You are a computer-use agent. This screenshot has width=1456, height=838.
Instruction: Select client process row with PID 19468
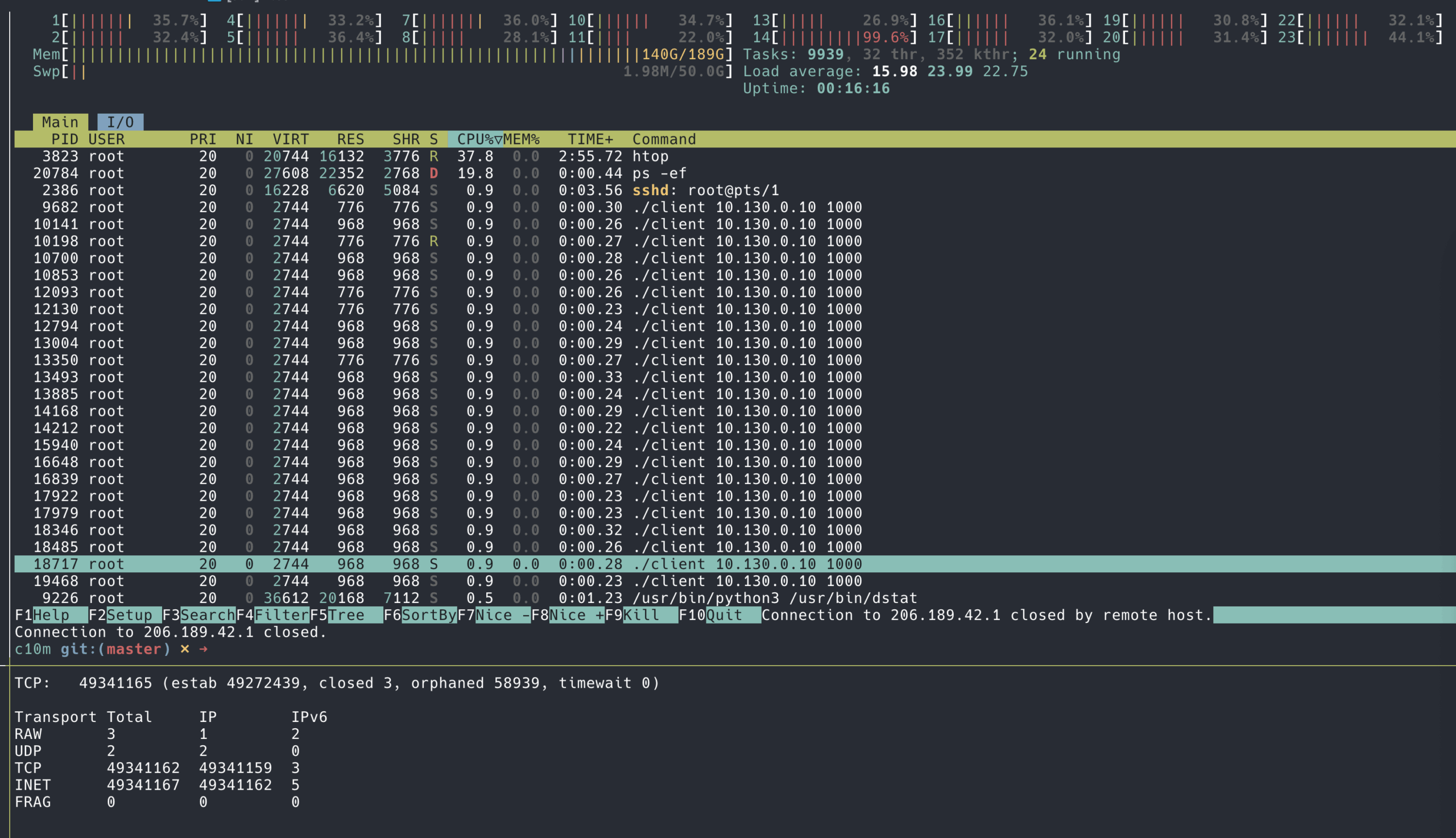click(x=735, y=581)
